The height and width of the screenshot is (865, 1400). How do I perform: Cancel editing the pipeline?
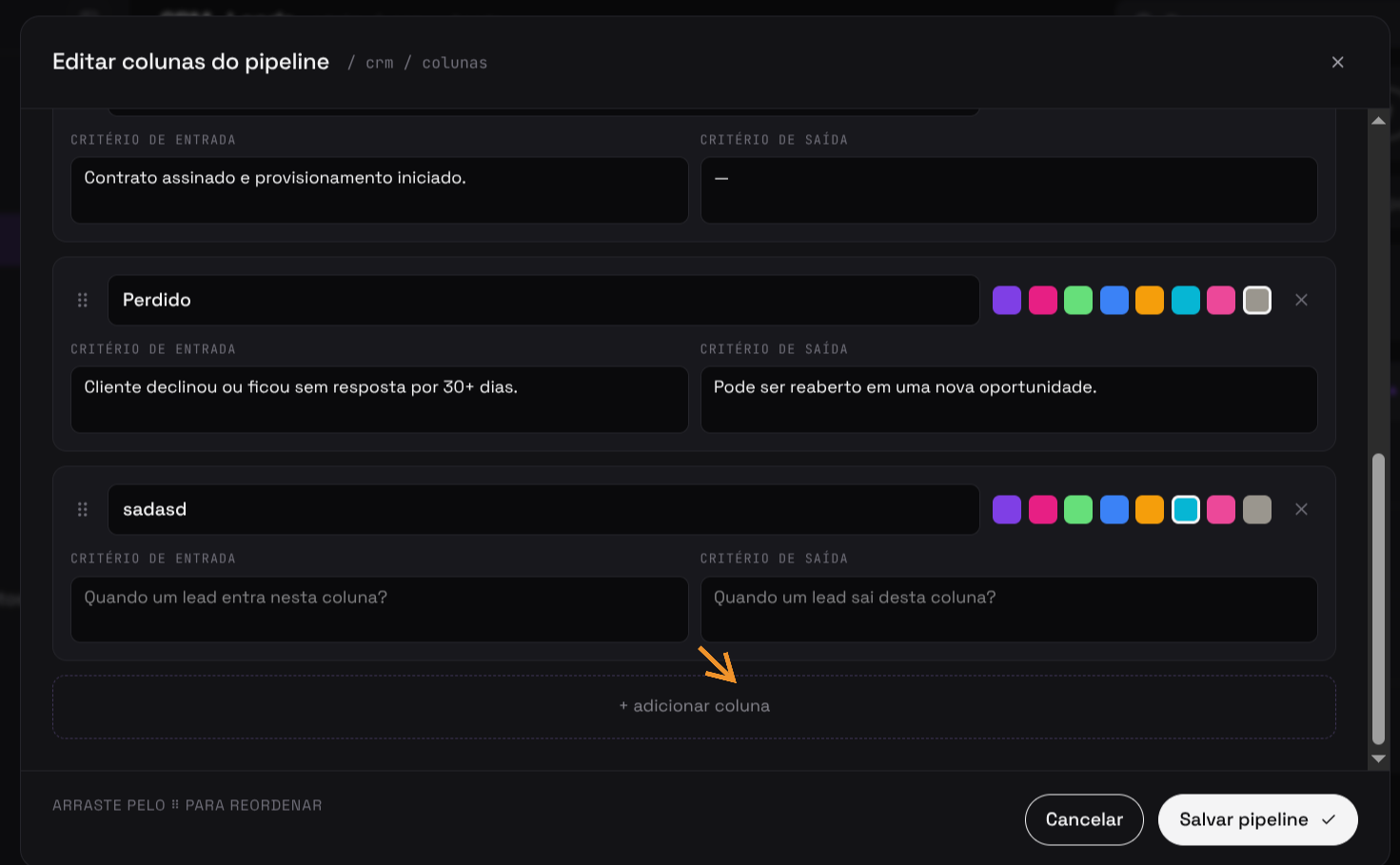click(1084, 819)
